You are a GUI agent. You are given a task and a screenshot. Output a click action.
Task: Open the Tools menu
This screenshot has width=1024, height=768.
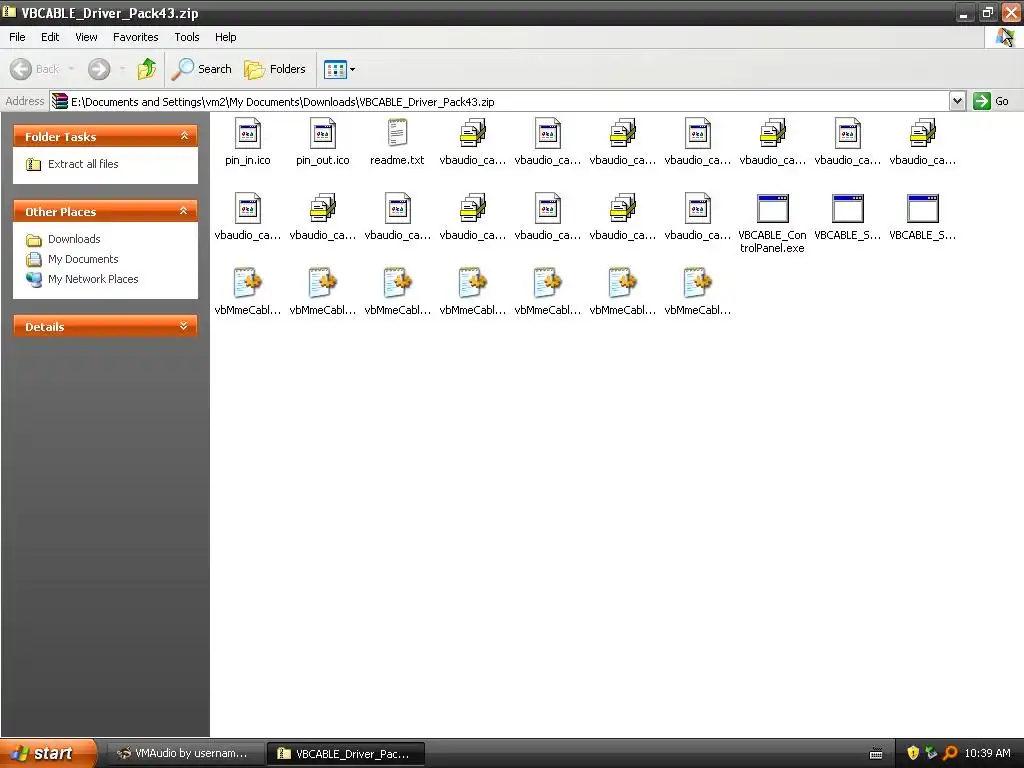coord(187,37)
